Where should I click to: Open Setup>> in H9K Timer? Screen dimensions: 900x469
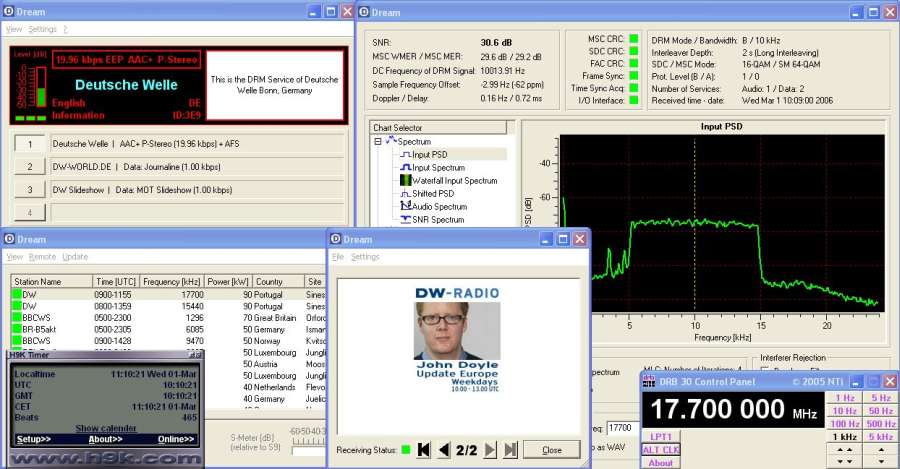[34, 439]
